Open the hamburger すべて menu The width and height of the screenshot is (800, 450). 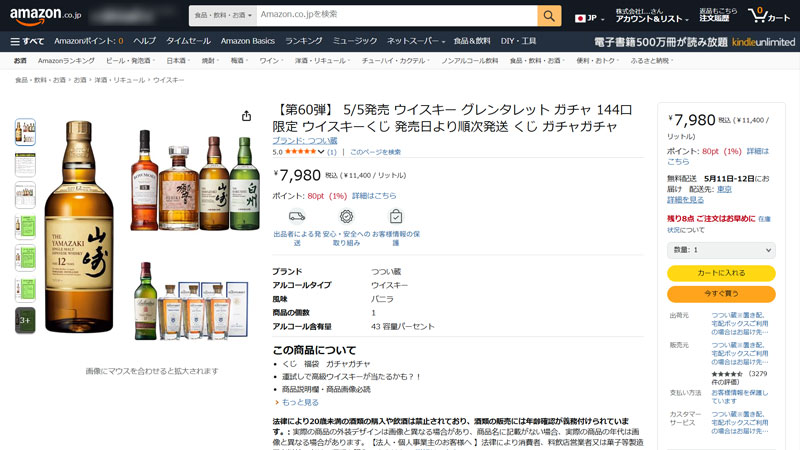coord(27,41)
